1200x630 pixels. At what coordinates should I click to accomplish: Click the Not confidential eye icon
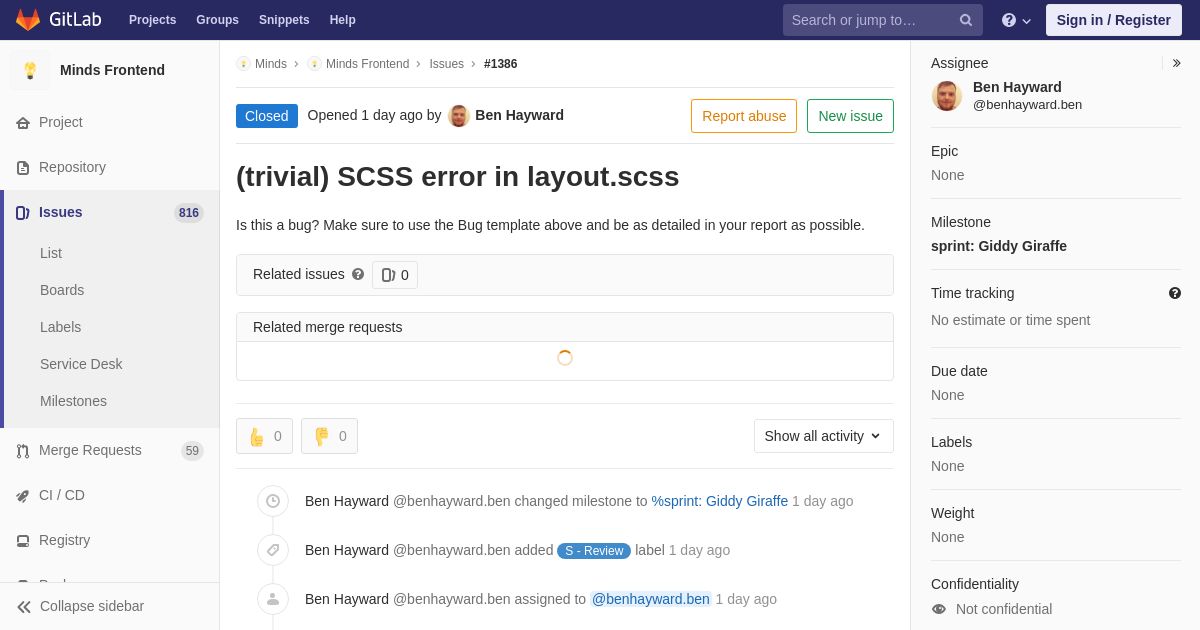point(939,609)
